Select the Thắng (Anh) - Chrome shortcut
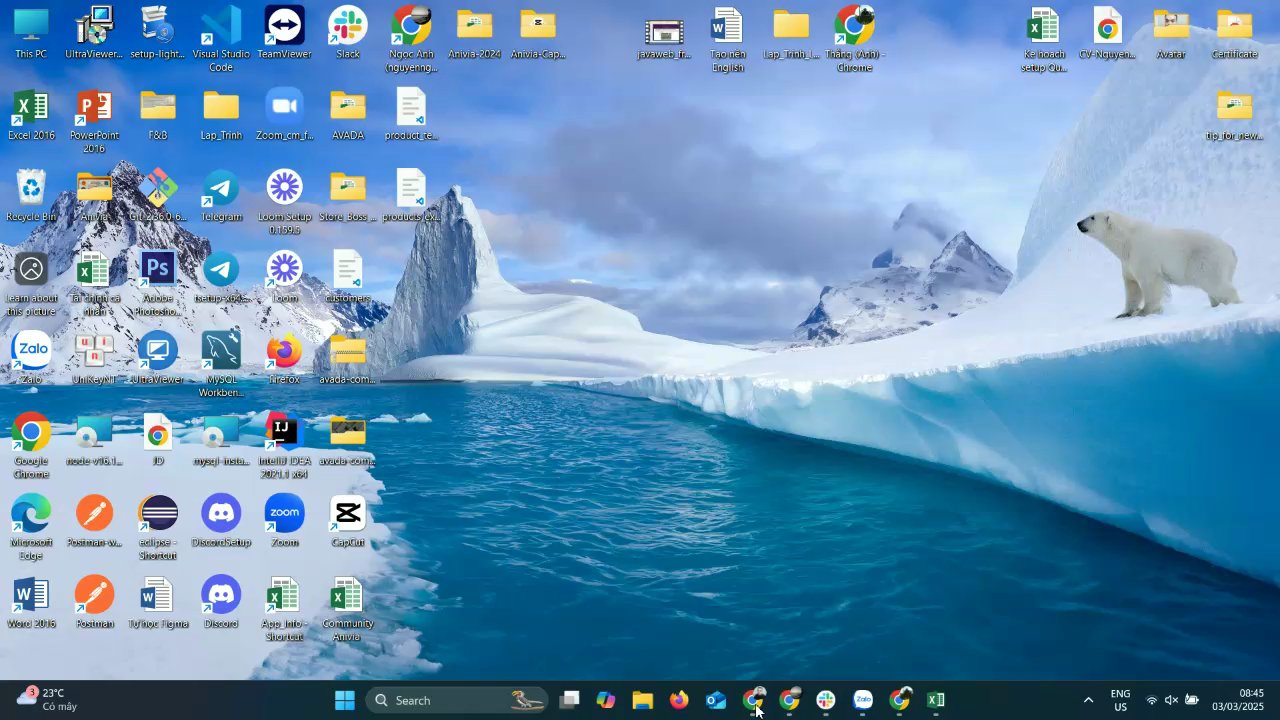This screenshot has width=1280, height=720. pyautogui.click(x=854, y=39)
